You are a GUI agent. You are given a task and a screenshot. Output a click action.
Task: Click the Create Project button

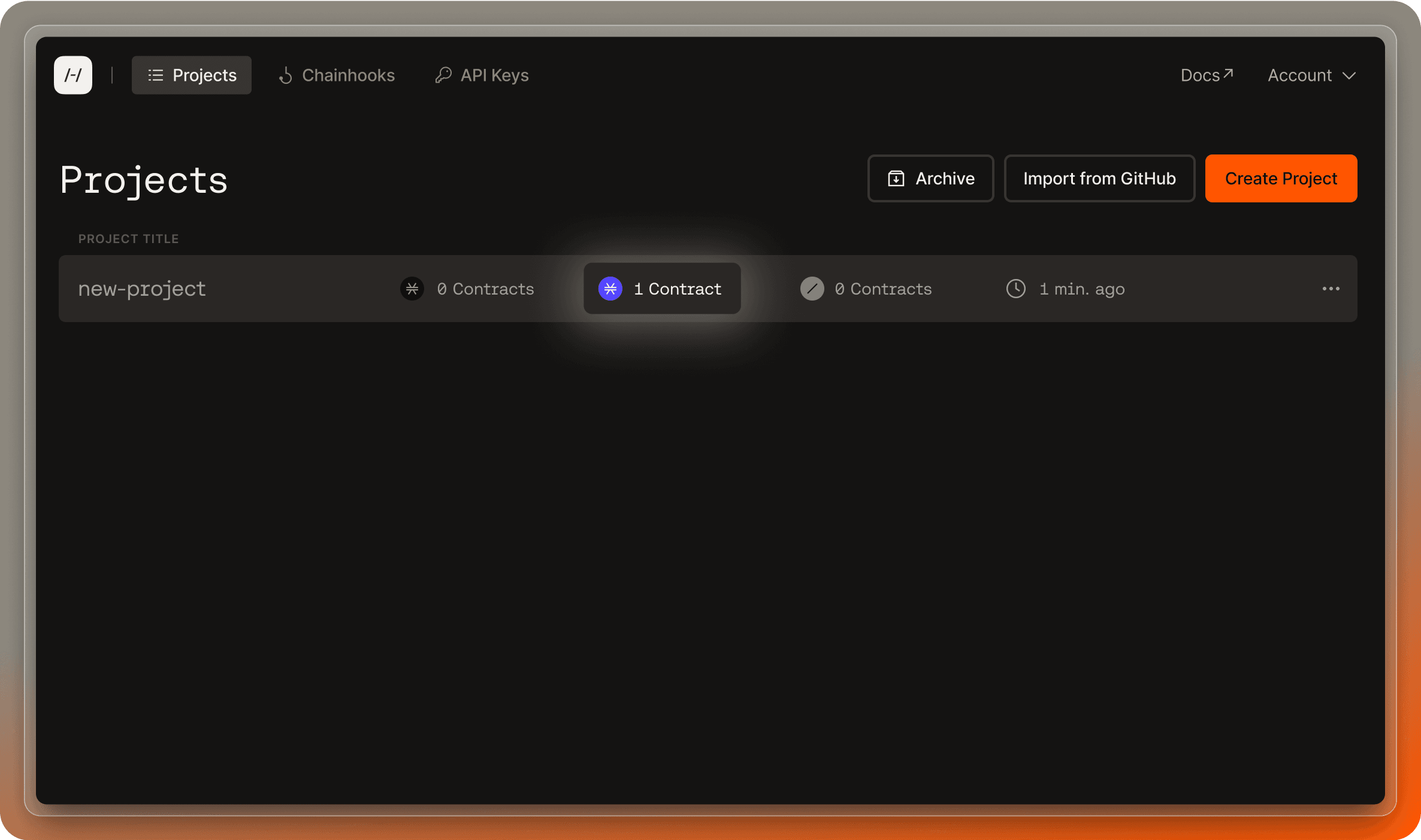[1281, 178]
